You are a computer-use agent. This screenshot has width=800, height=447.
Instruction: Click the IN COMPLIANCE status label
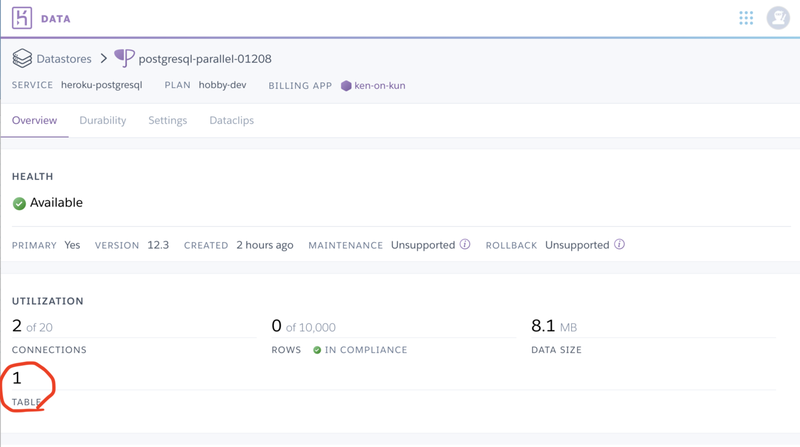pyautogui.click(x=366, y=350)
